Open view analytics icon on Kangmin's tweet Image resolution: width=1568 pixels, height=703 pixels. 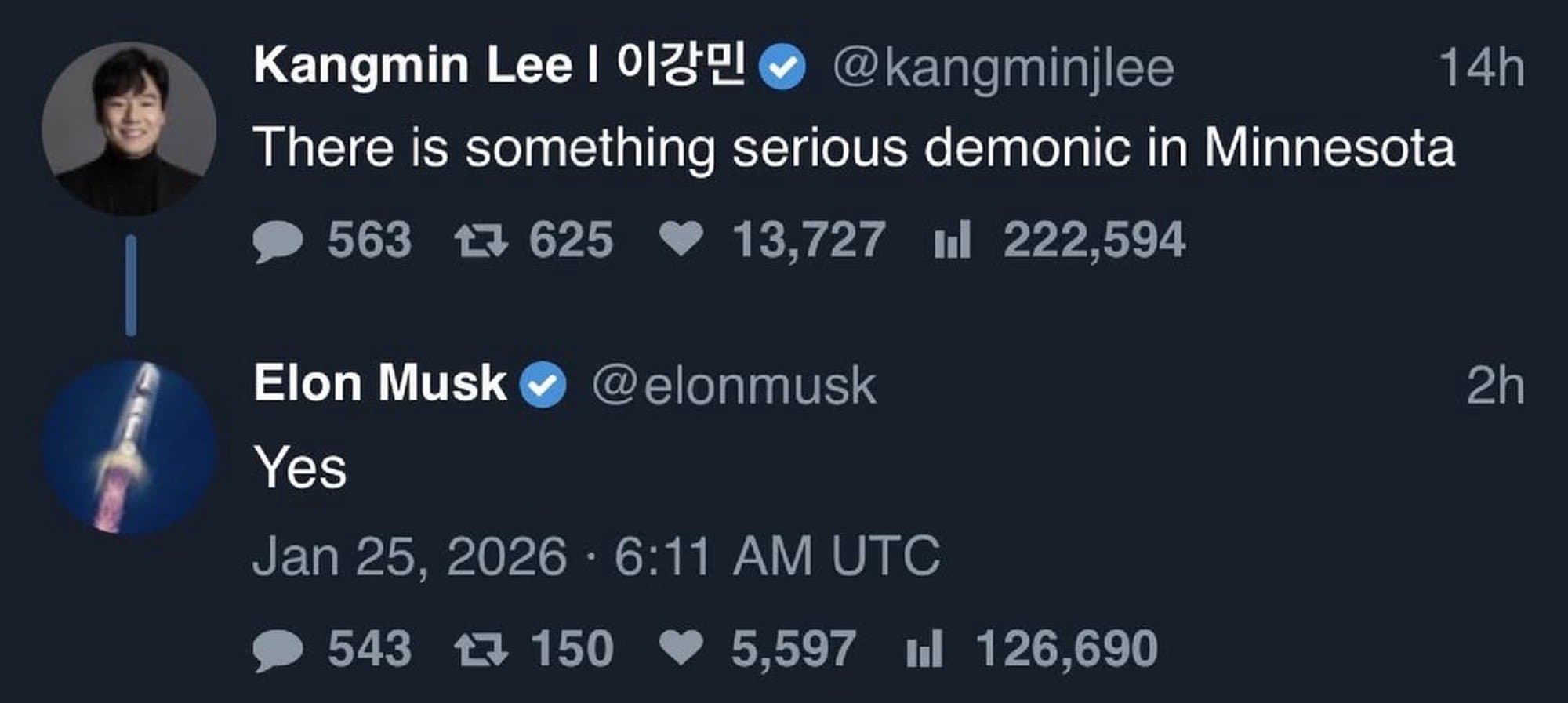[953, 240]
